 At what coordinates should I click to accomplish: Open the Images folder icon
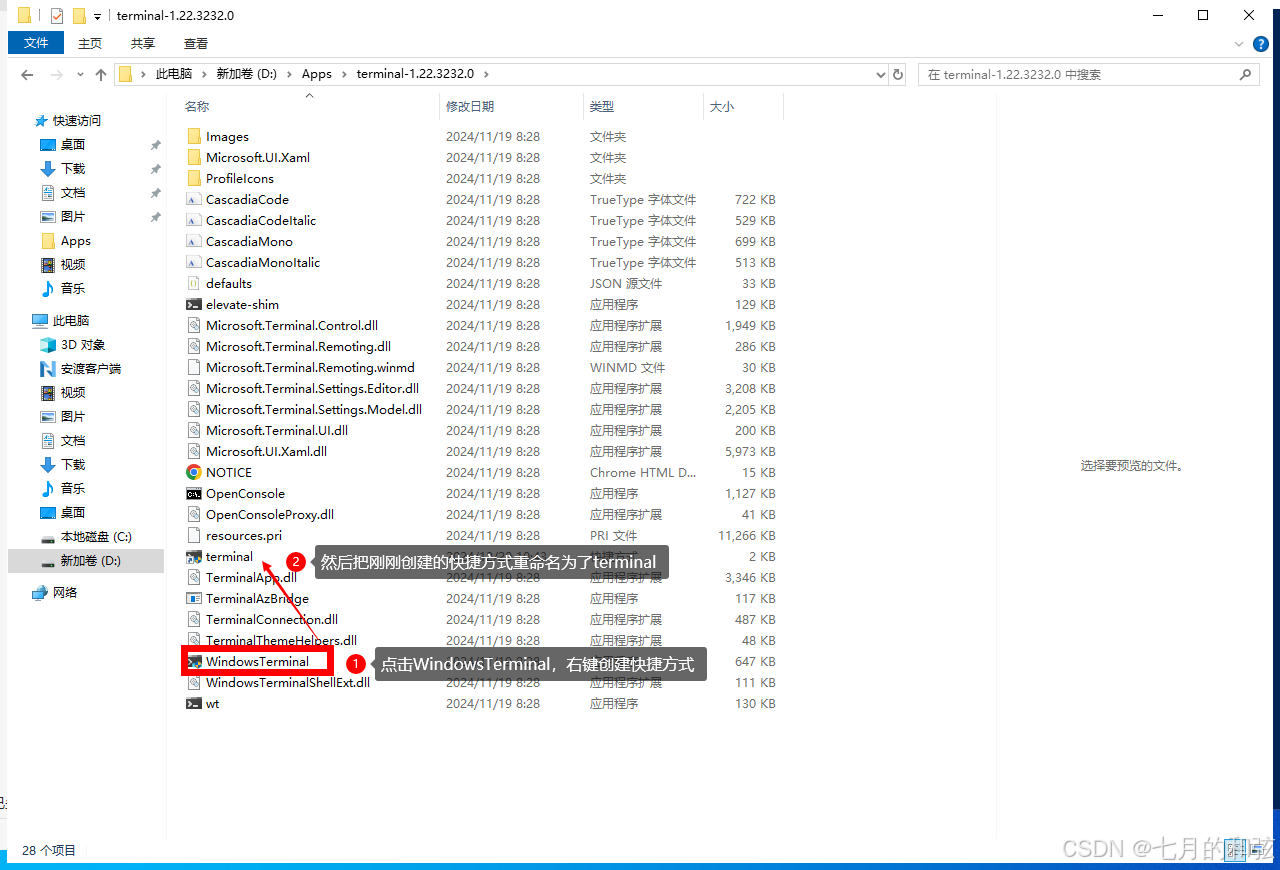click(x=194, y=137)
